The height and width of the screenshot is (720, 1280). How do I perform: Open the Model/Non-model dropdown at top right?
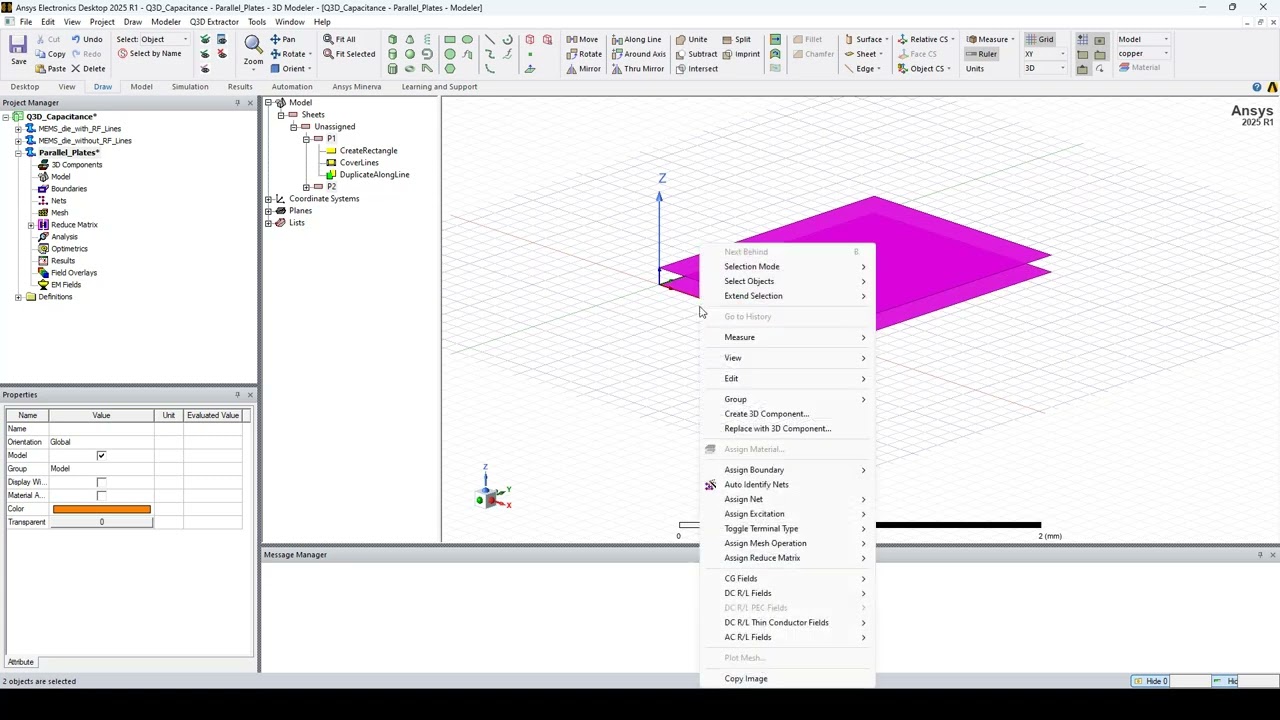[x=1144, y=39]
